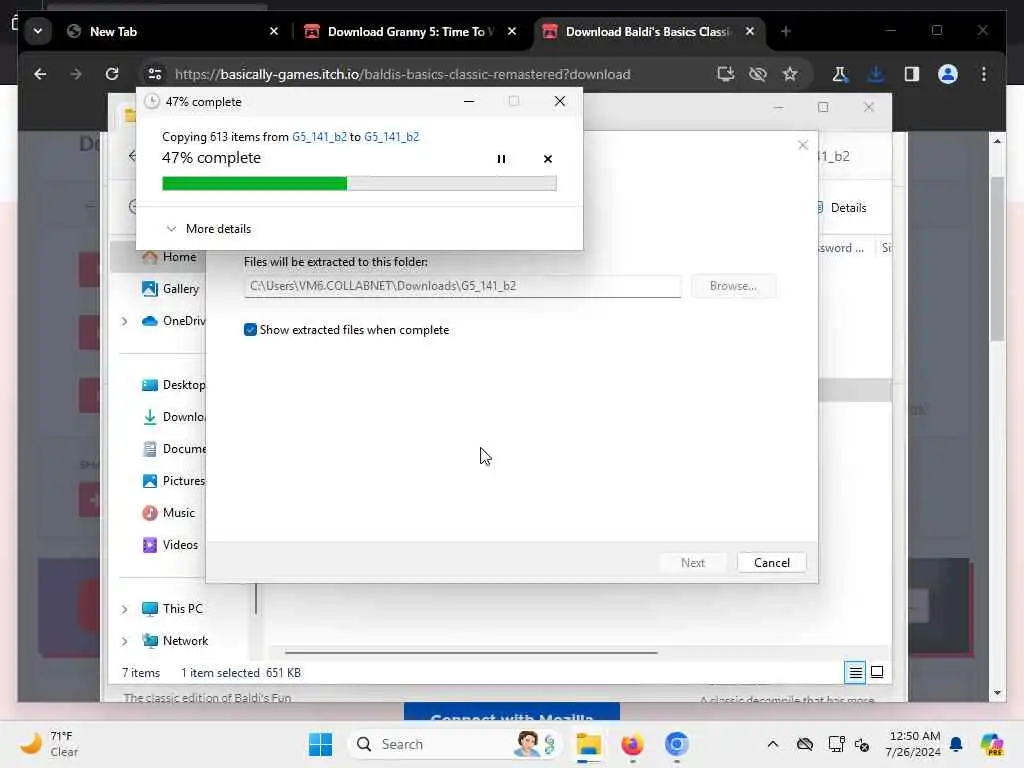Switch to Download Baldi's Basics tab
This screenshot has width=1024, height=768.
[649, 31]
